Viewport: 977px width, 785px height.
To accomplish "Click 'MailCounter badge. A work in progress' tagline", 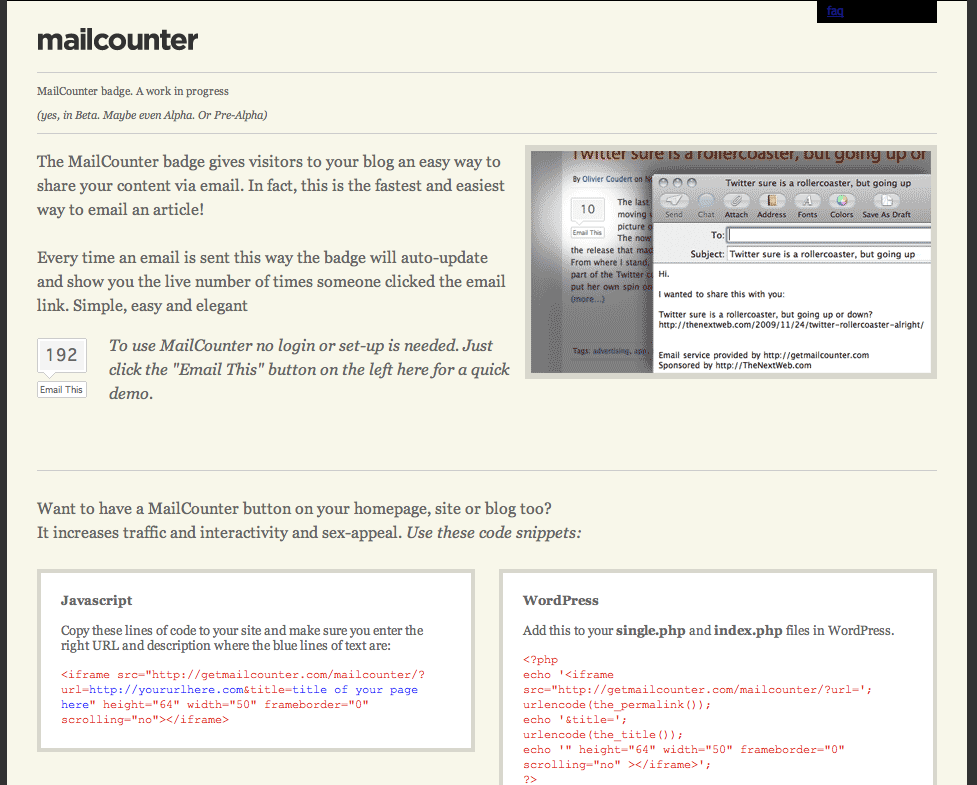I will point(133,91).
